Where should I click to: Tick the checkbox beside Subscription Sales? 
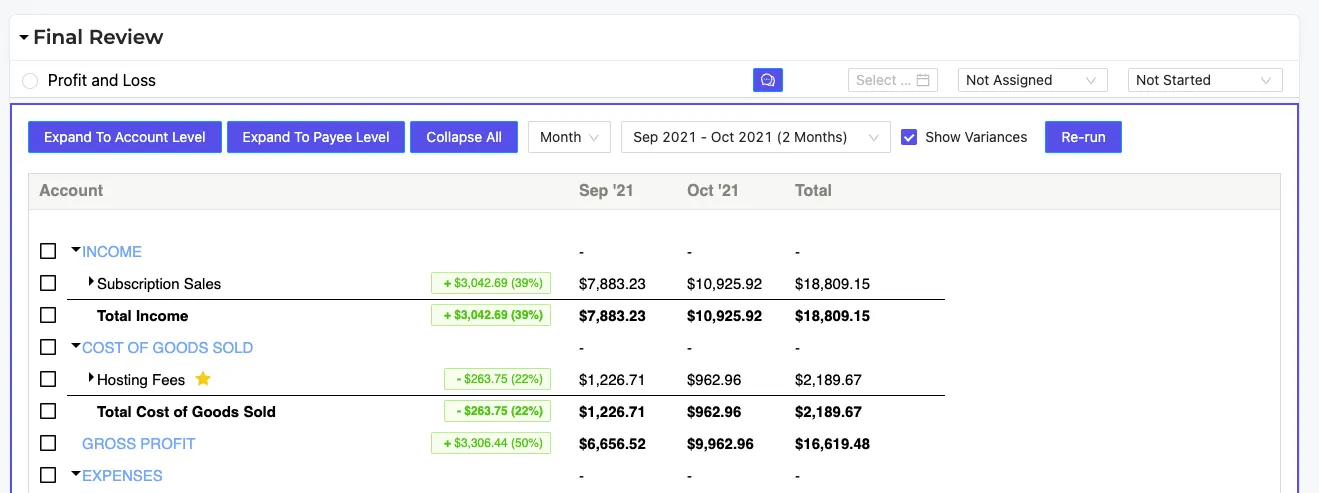point(48,283)
